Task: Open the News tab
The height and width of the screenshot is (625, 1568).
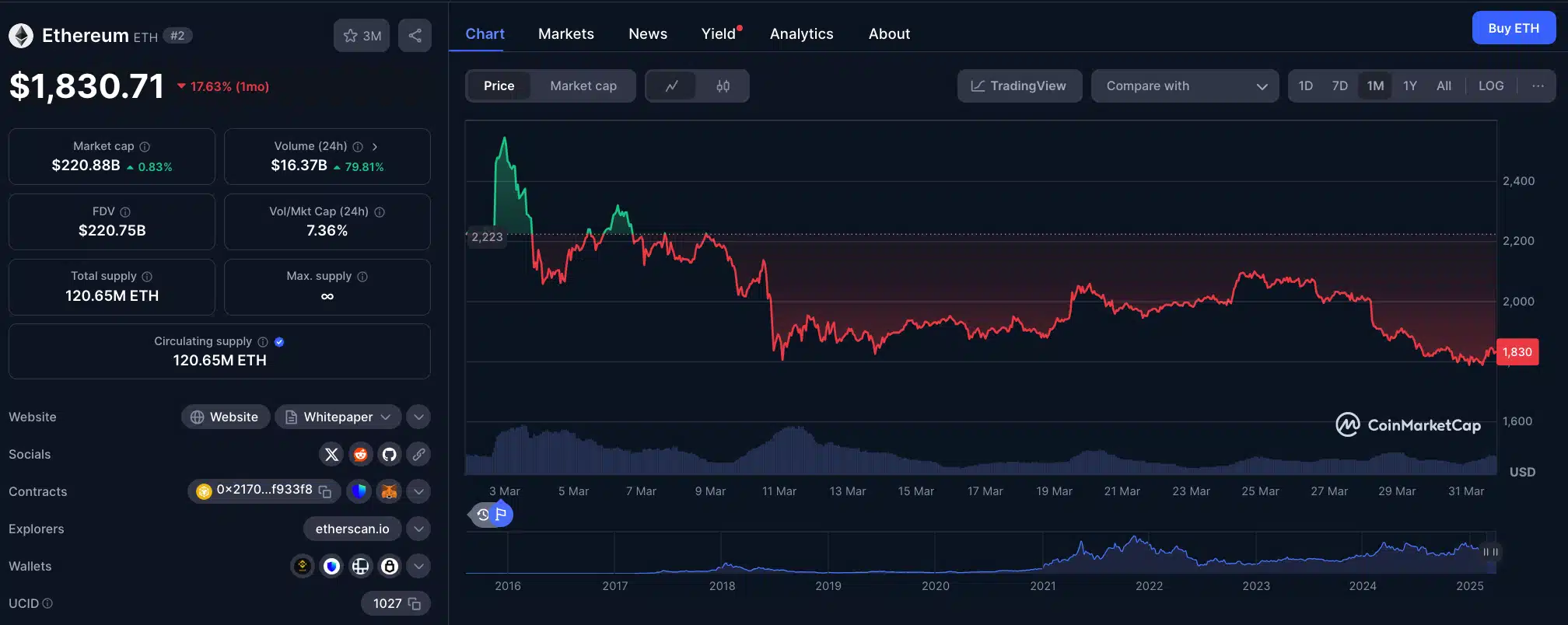Action: pyautogui.click(x=648, y=34)
